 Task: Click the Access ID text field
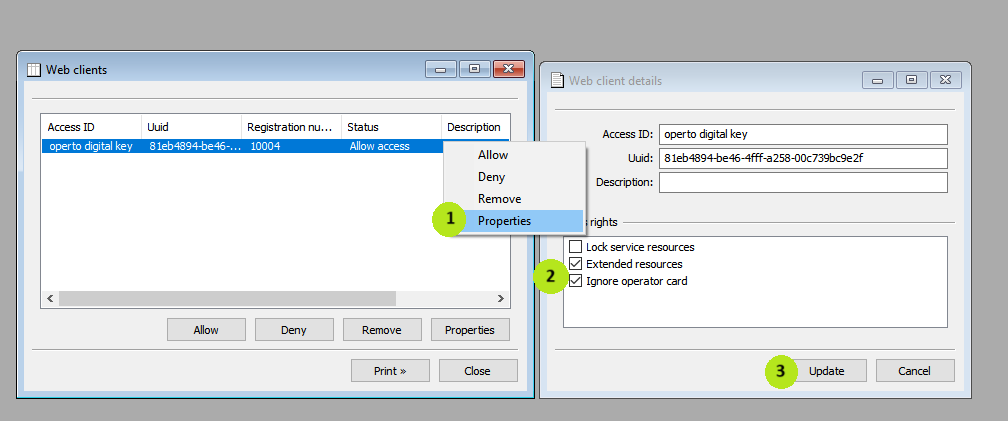[x=802, y=134]
